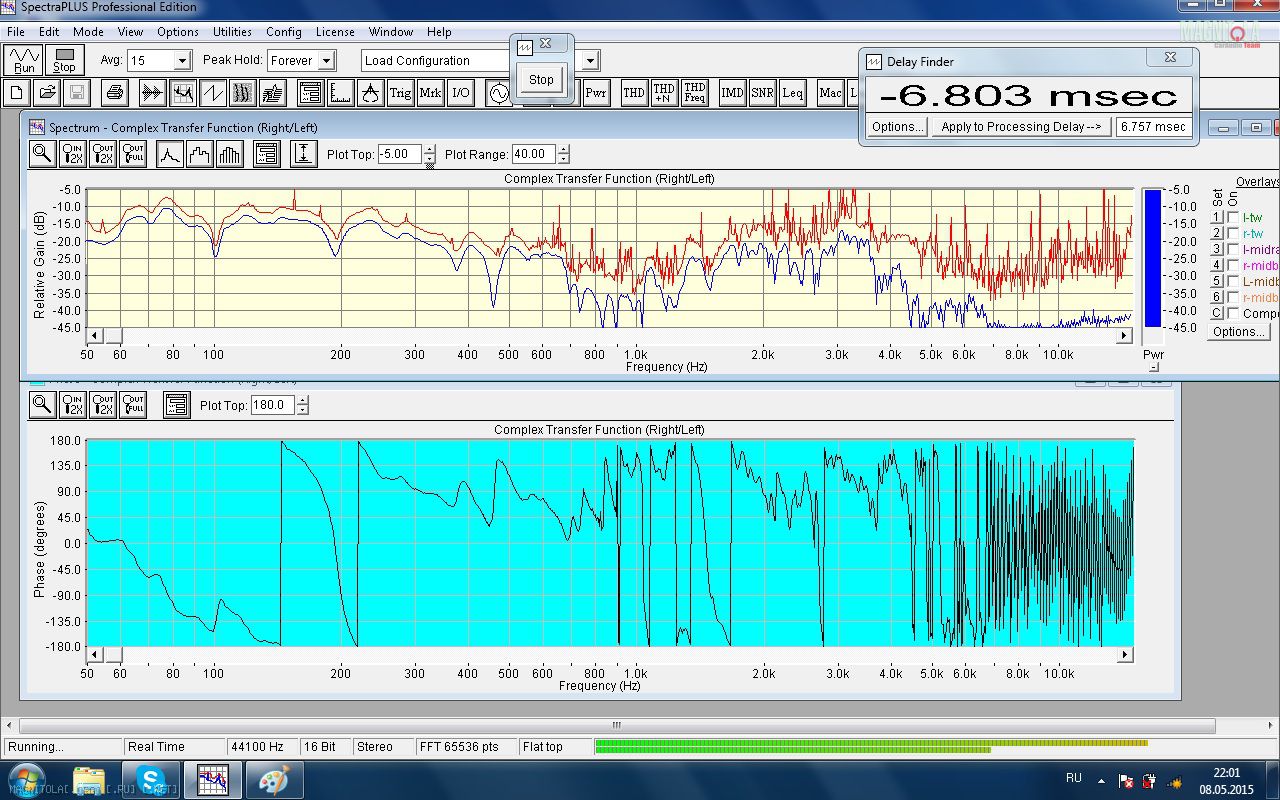1280x800 pixels.
Task: Click the THD+N toolbar button
Action: tap(664, 93)
